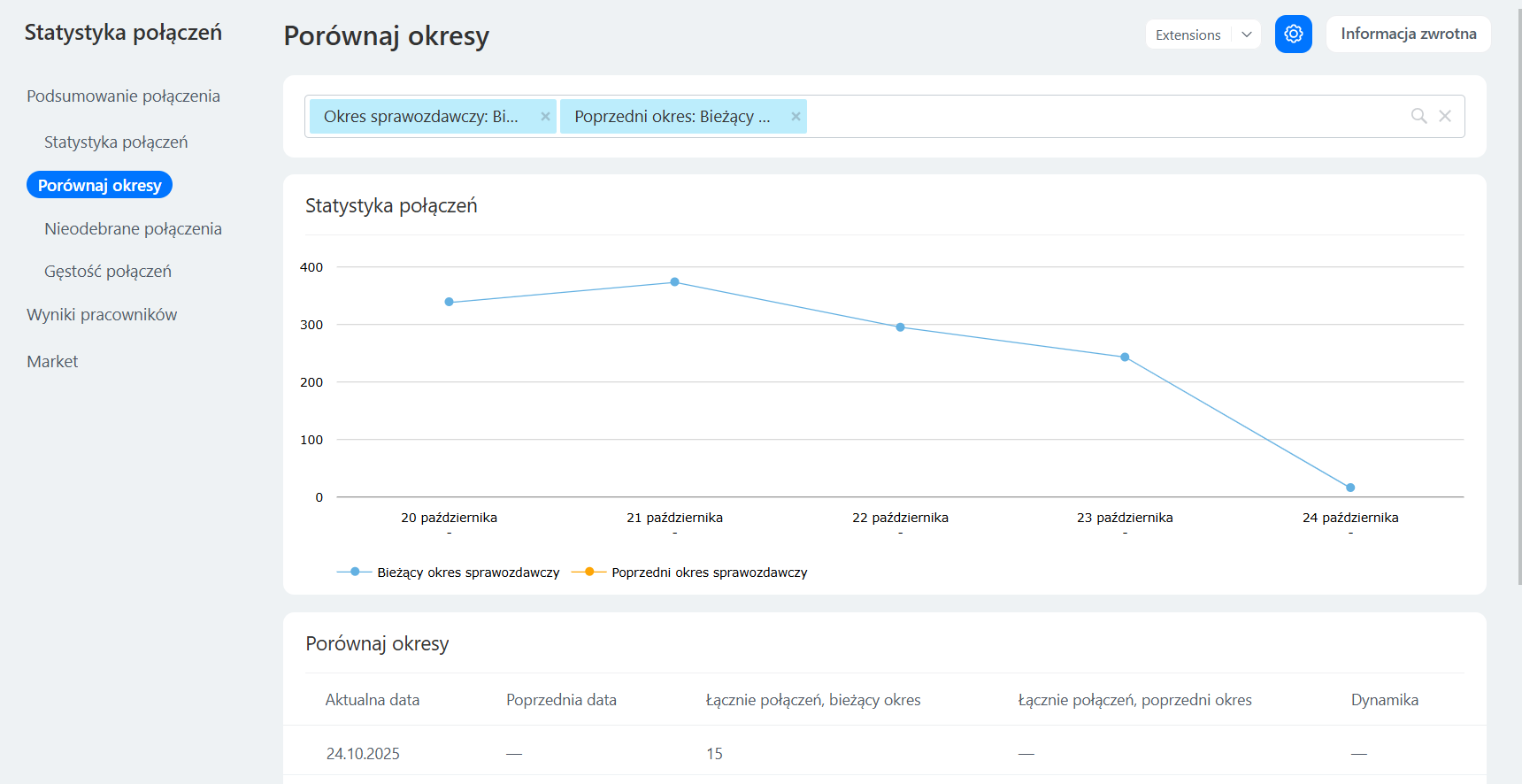The width and height of the screenshot is (1522, 784).
Task: Select Porównaj okresy in sidebar
Action: [99, 185]
